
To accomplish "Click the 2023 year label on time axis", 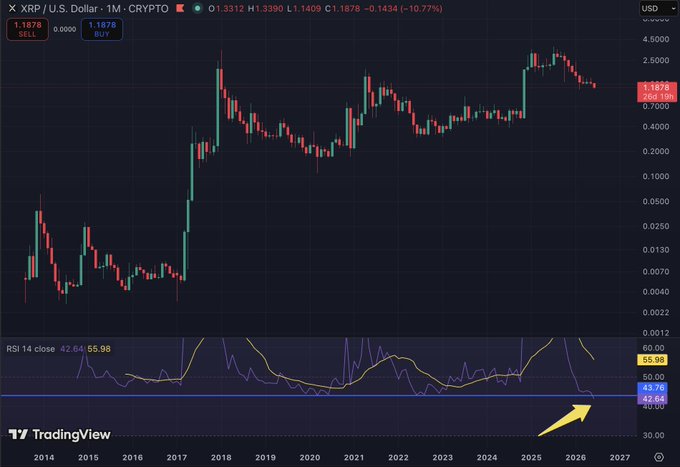I will [442, 457].
